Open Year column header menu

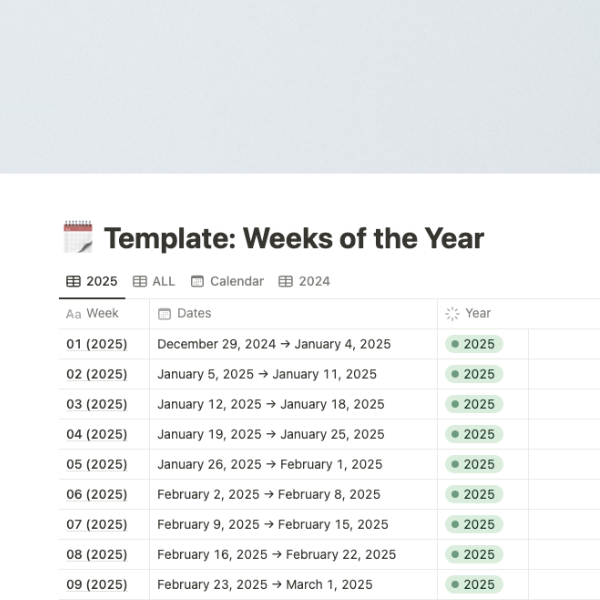tap(478, 313)
